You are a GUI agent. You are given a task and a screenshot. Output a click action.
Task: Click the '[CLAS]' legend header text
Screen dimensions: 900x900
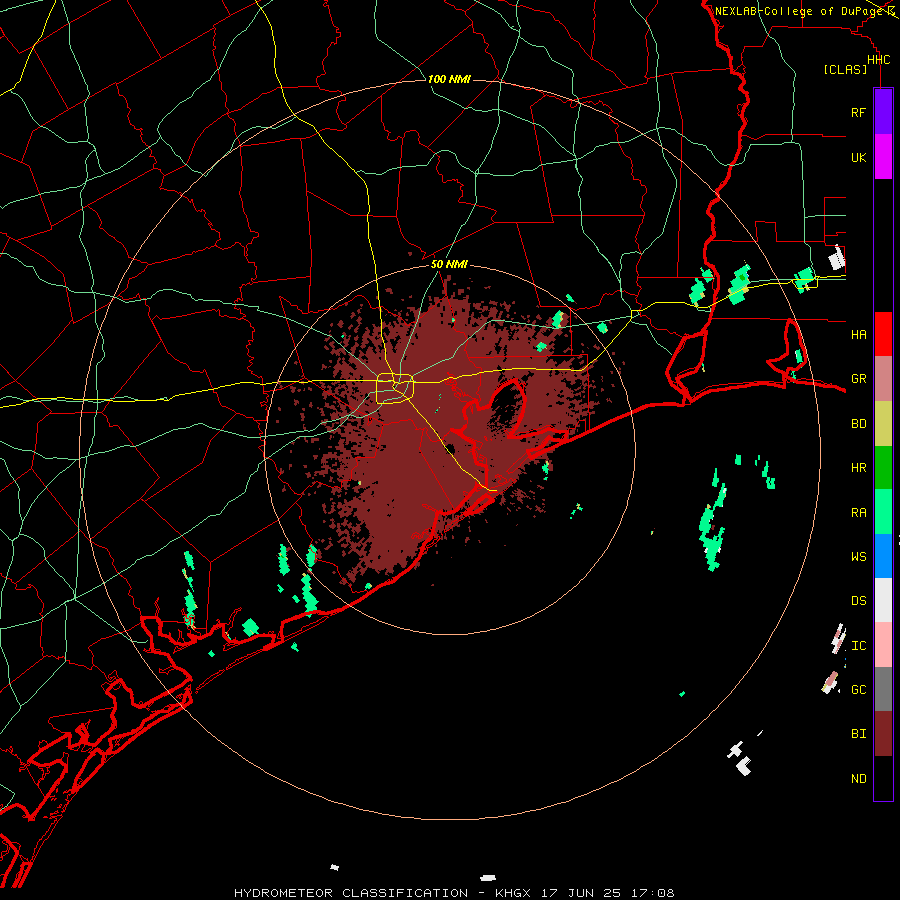pos(845,70)
